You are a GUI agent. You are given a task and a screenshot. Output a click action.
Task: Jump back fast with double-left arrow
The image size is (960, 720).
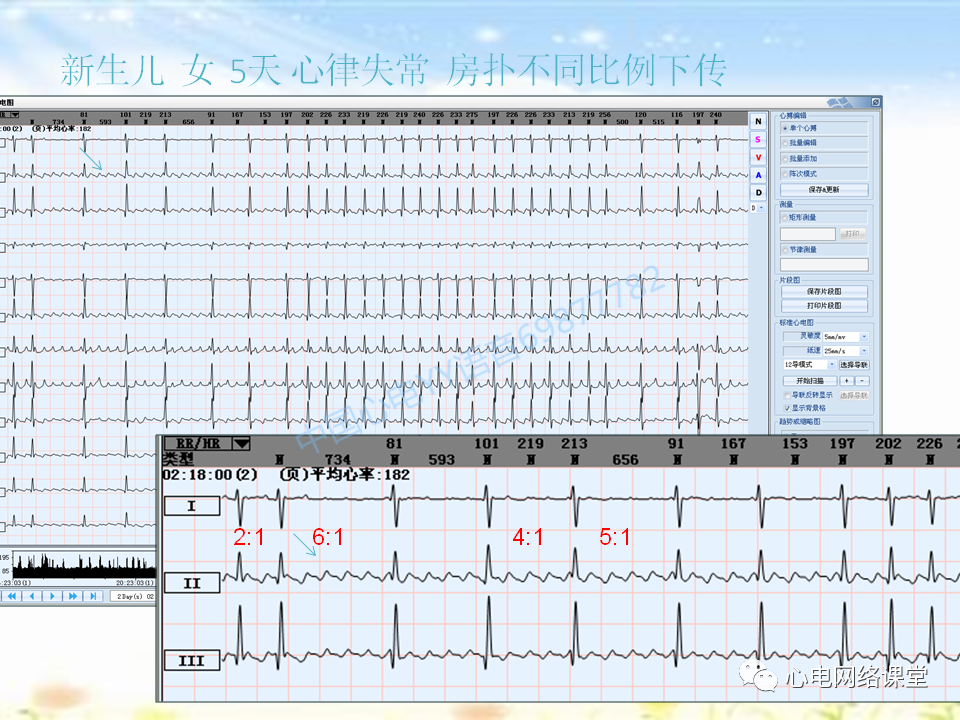point(12,596)
